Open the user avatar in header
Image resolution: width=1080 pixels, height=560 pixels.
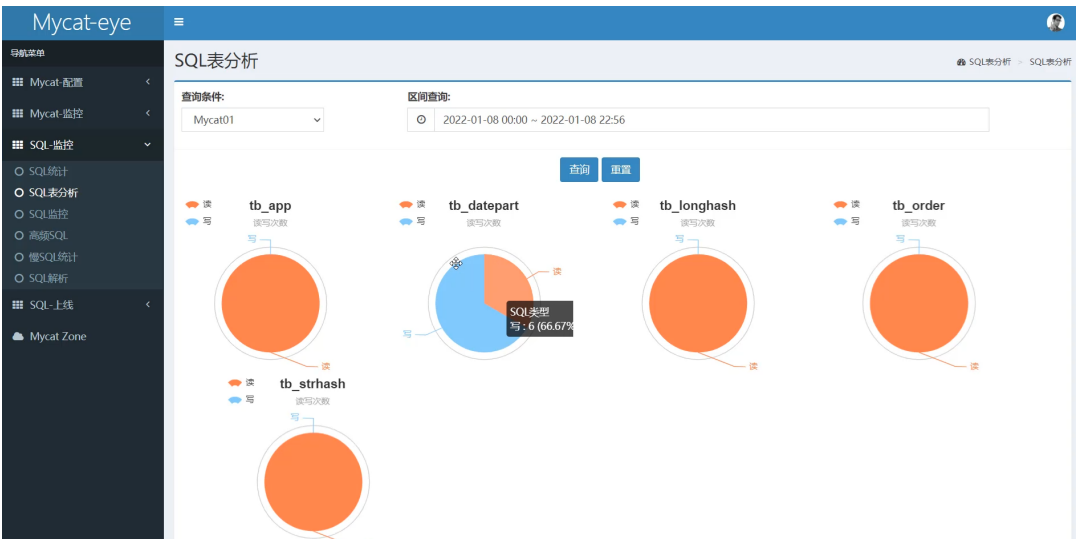(1055, 23)
